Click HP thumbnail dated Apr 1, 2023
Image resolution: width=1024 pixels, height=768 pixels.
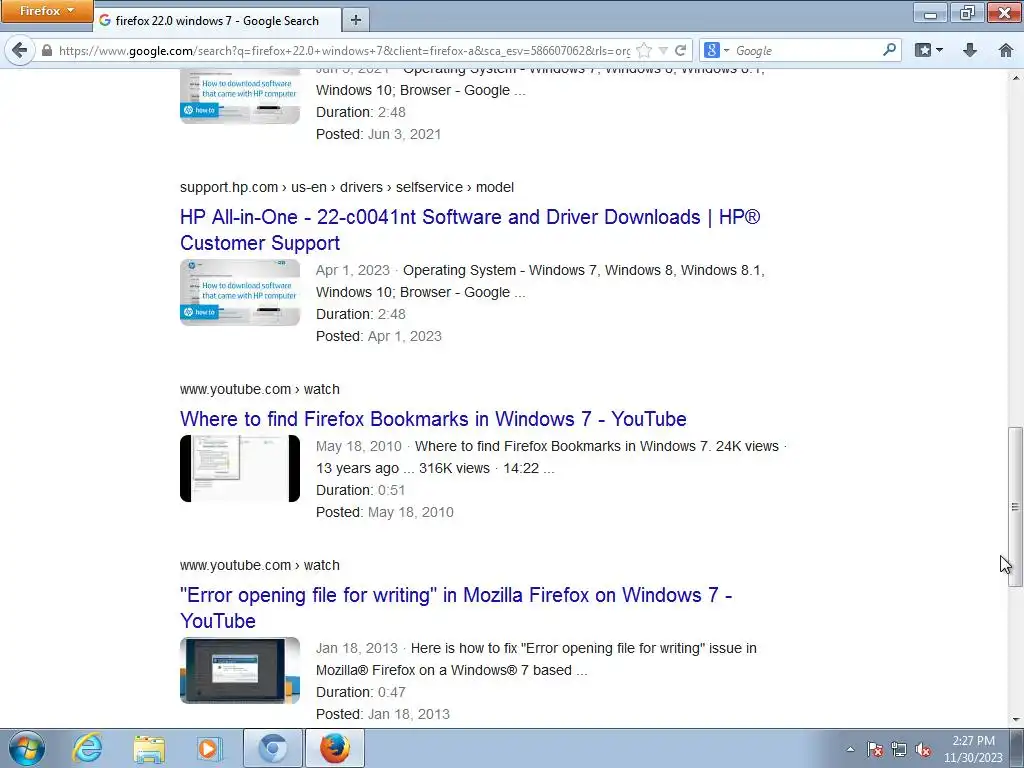(240, 293)
